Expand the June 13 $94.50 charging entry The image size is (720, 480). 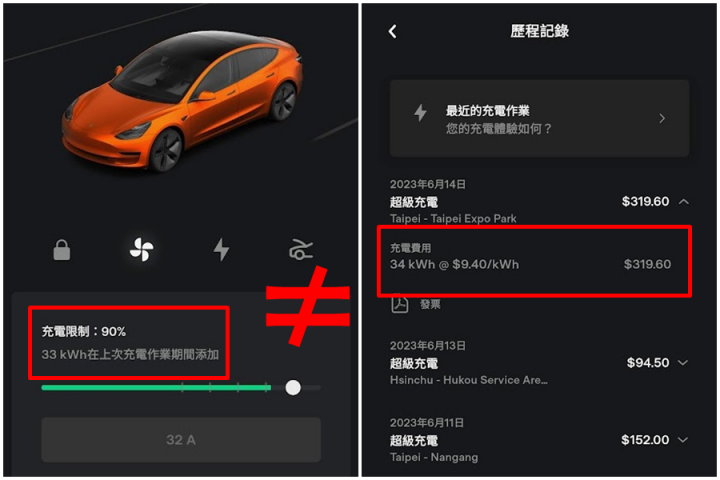(x=683, y=362)
